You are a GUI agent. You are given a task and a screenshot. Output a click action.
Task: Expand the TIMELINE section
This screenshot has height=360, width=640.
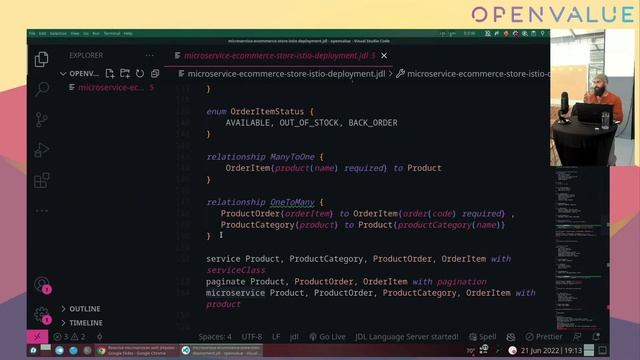pos(82,323)
